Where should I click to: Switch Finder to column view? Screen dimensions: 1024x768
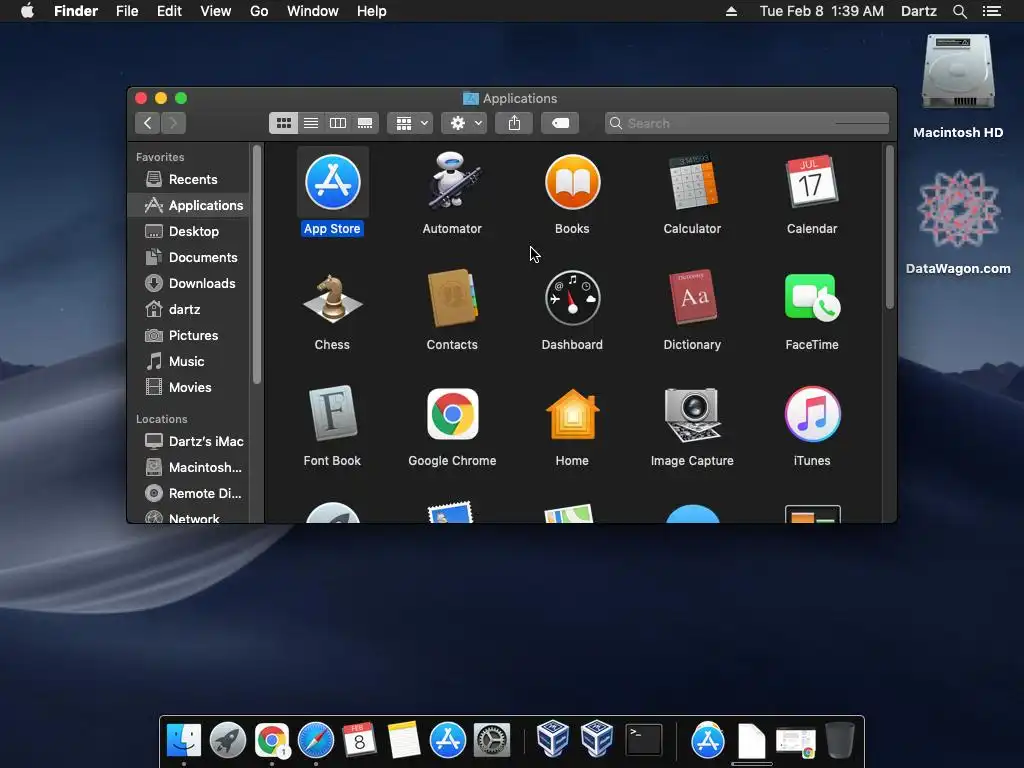click(338, 123)
